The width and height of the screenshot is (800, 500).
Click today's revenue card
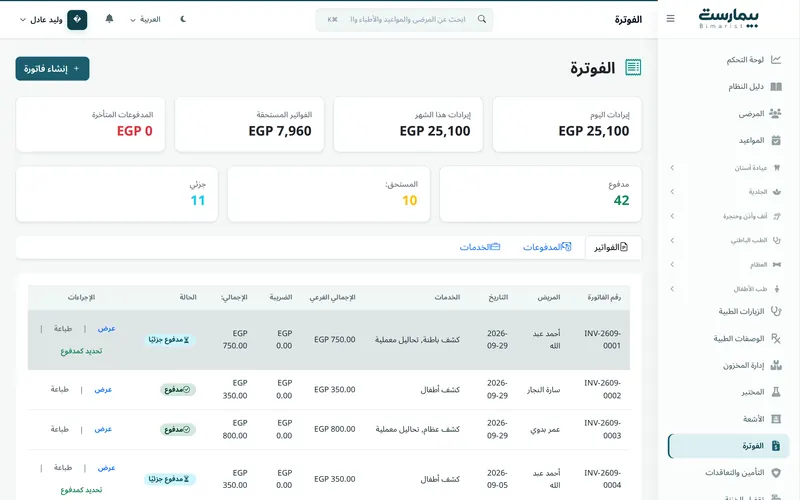pos(567,124)
